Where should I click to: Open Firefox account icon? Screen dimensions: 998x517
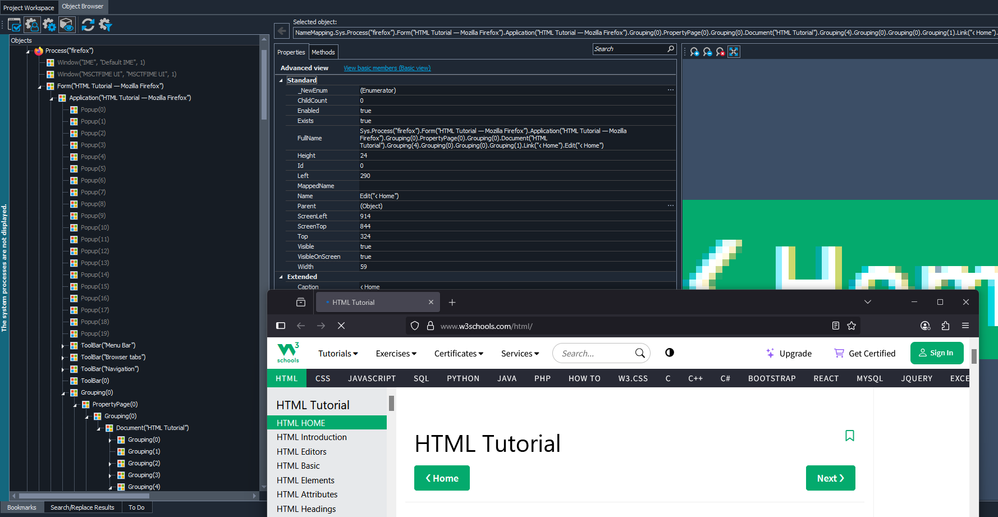coord(925,325)
